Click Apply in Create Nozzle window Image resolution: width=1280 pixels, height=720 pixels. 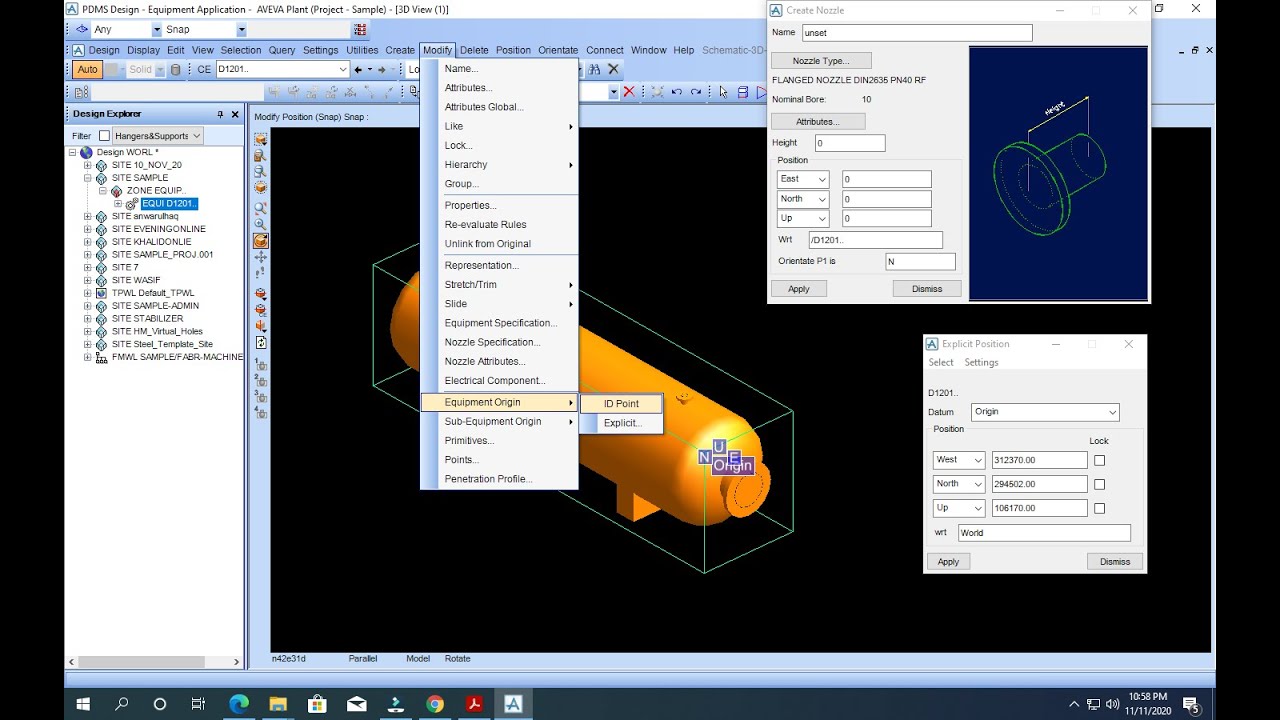click(799, 289)
